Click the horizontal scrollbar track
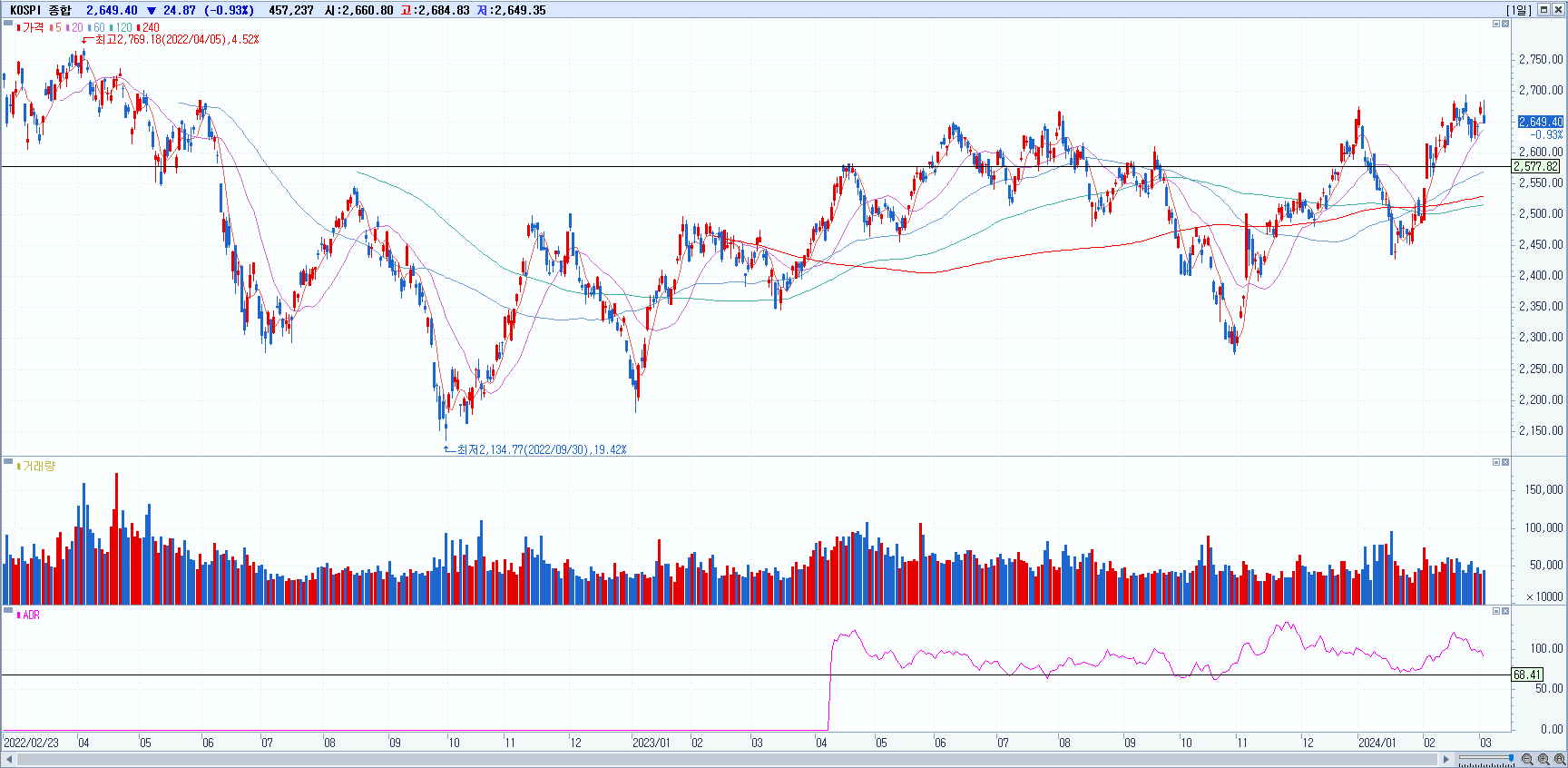Screen dimensions: 1568x768 [726, 759]
